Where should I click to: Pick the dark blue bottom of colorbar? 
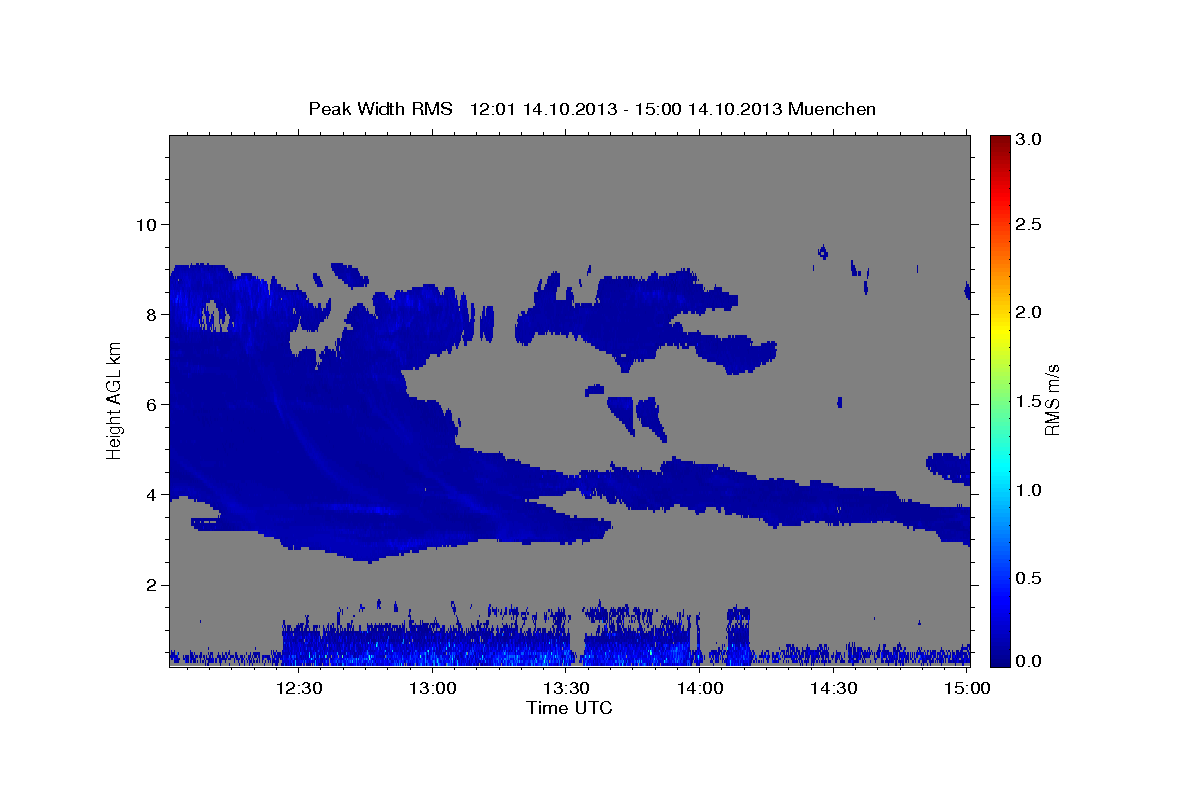pos(1000,655)
